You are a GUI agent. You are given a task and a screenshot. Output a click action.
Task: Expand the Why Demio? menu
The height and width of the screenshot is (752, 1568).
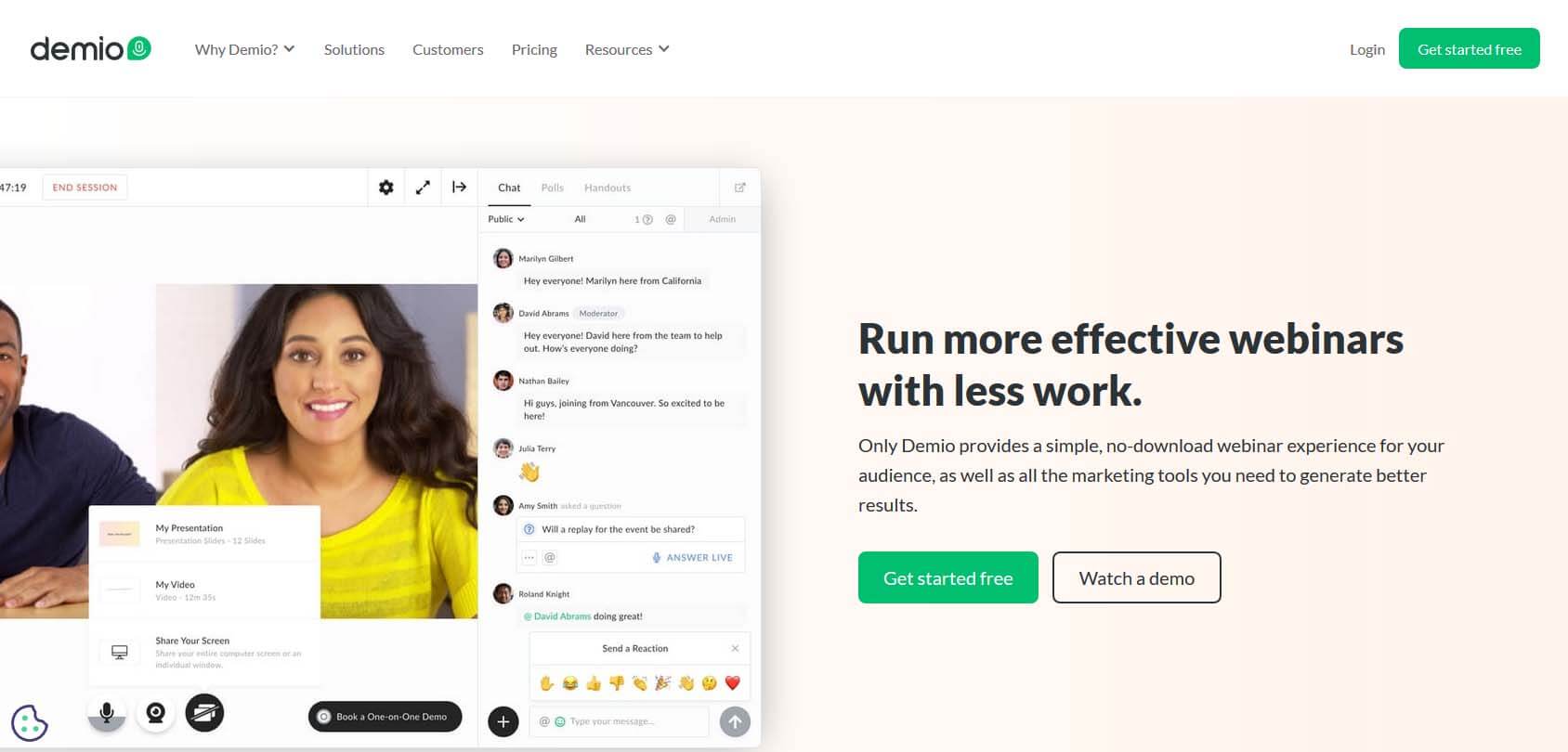coord(244,49)
